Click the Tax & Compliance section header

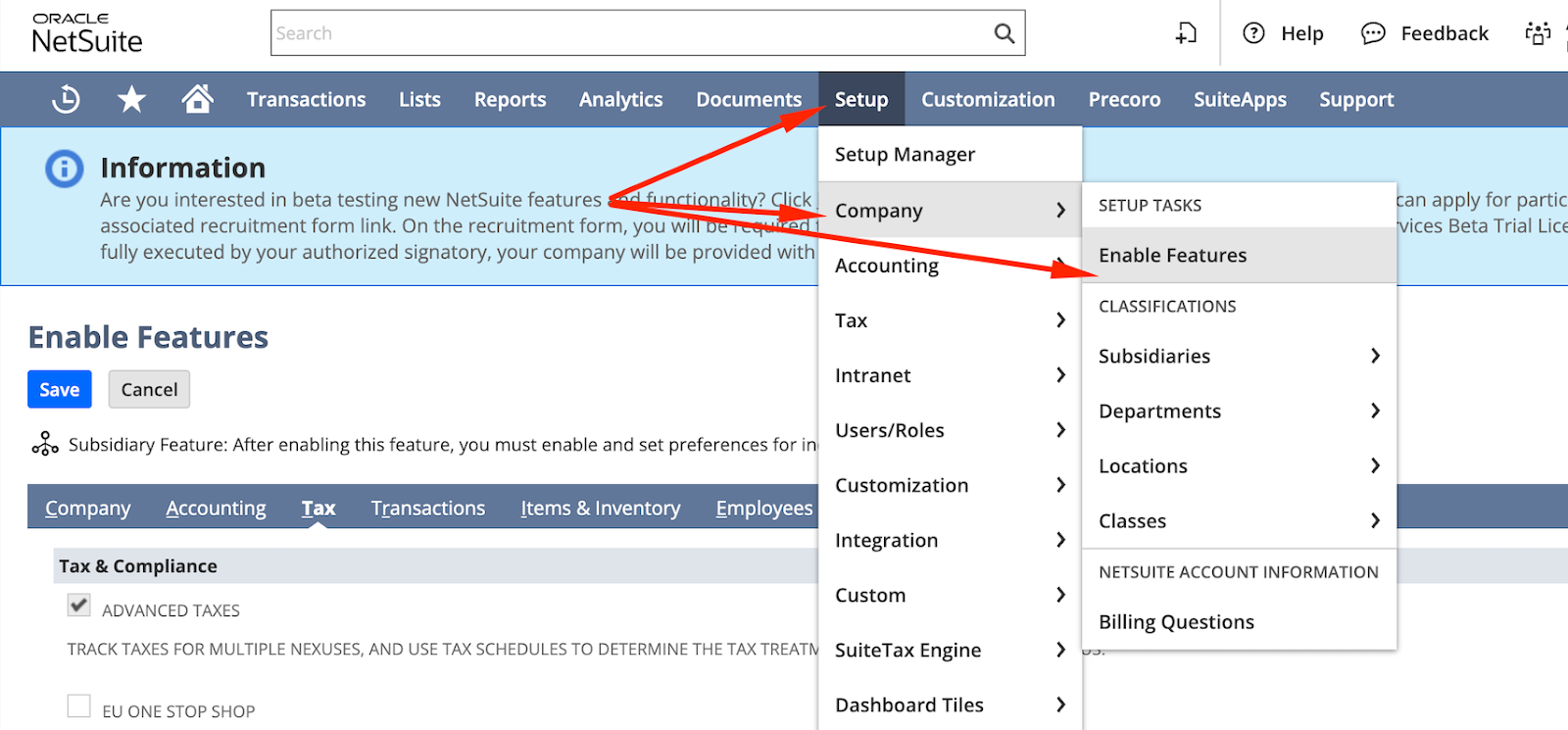(x=138, y=565)
